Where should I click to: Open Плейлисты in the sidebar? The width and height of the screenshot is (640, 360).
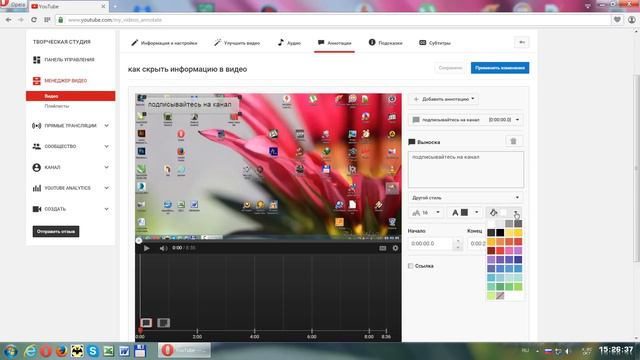[x=57, y=106]
